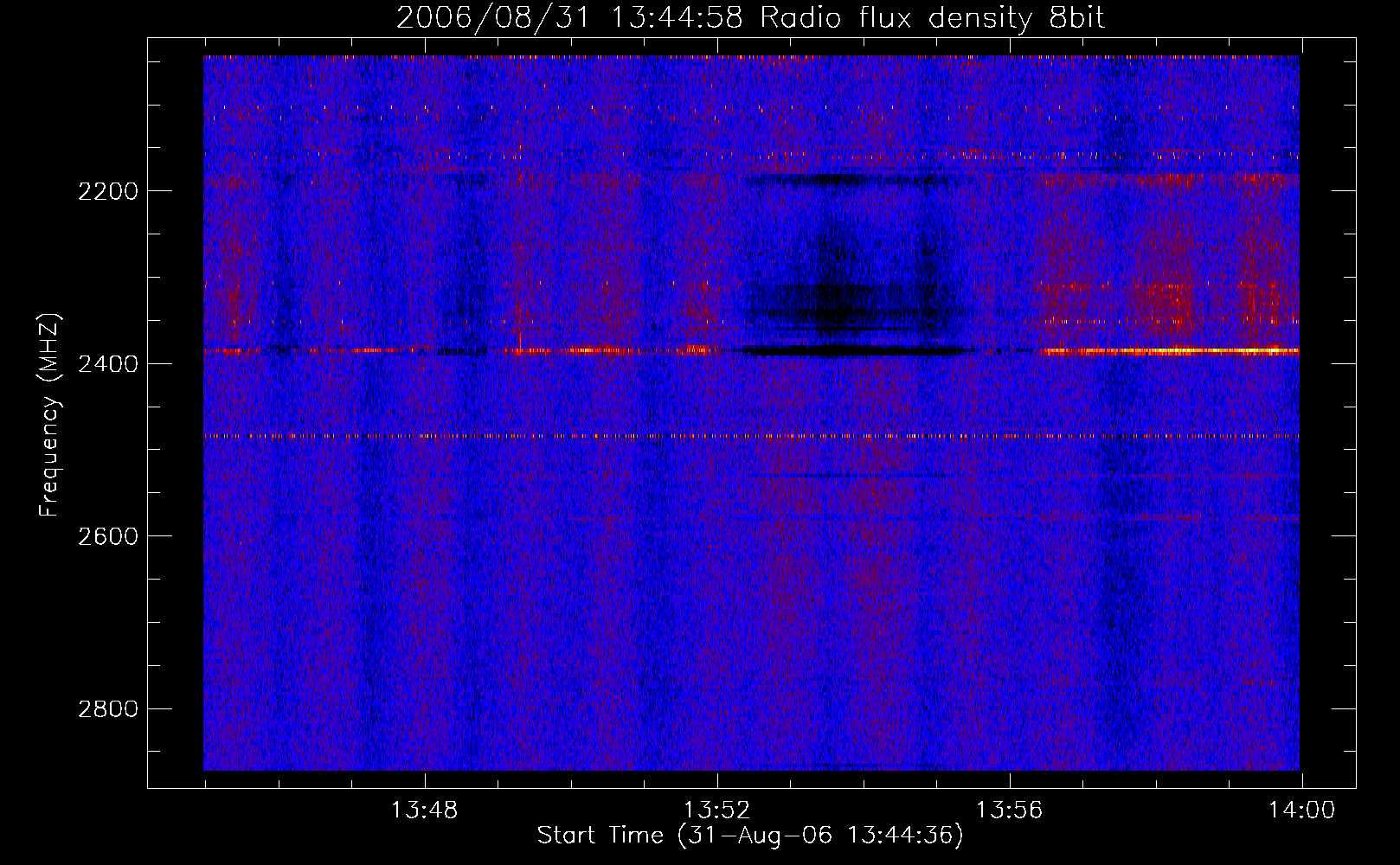Screen dimensions: 1400x865
Task: Click the dark absorption band in the spectrogram near 13:53
Action: pos(857,351)
